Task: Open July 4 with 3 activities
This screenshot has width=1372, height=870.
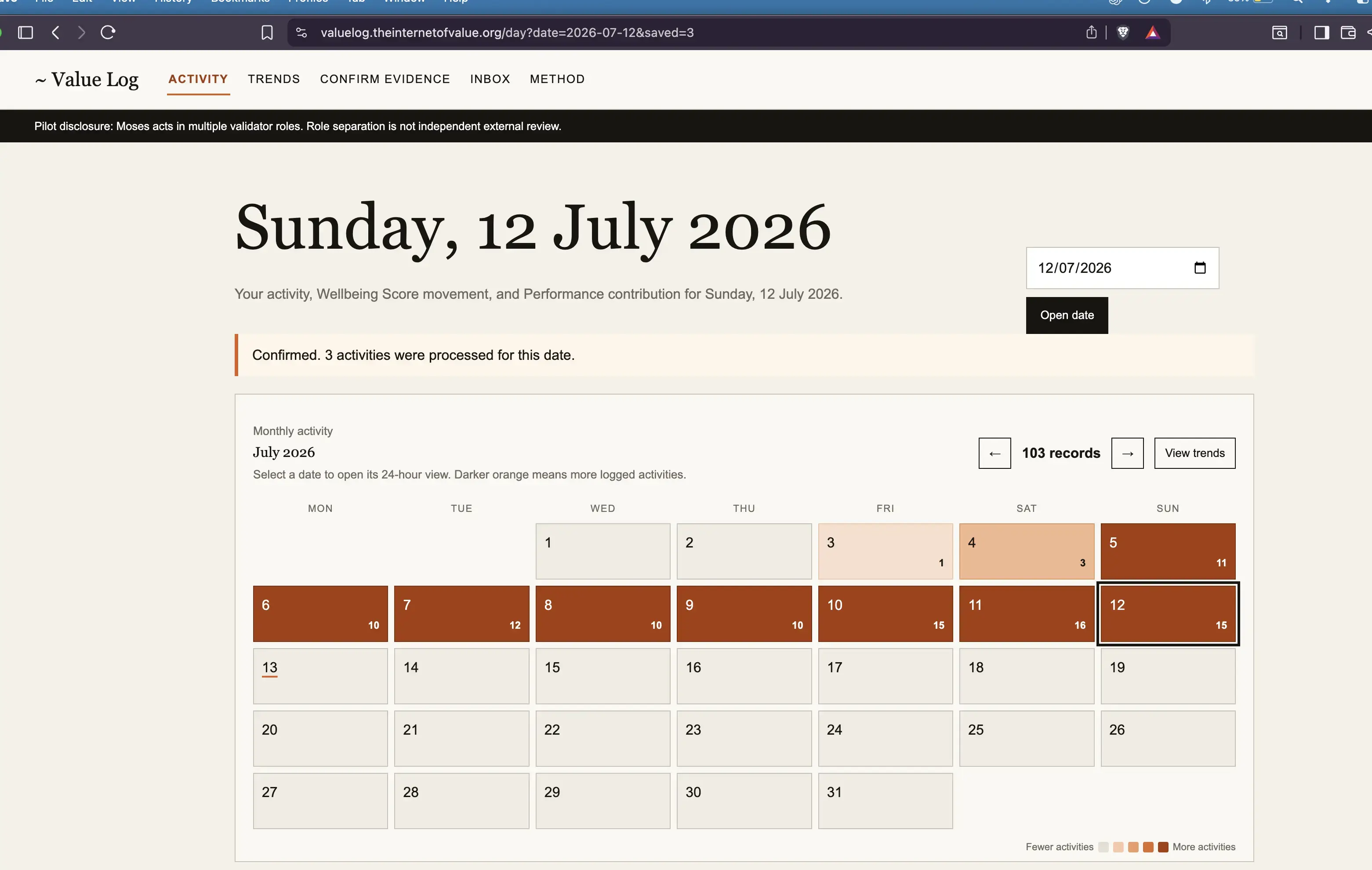Action: click(1027, 551)
